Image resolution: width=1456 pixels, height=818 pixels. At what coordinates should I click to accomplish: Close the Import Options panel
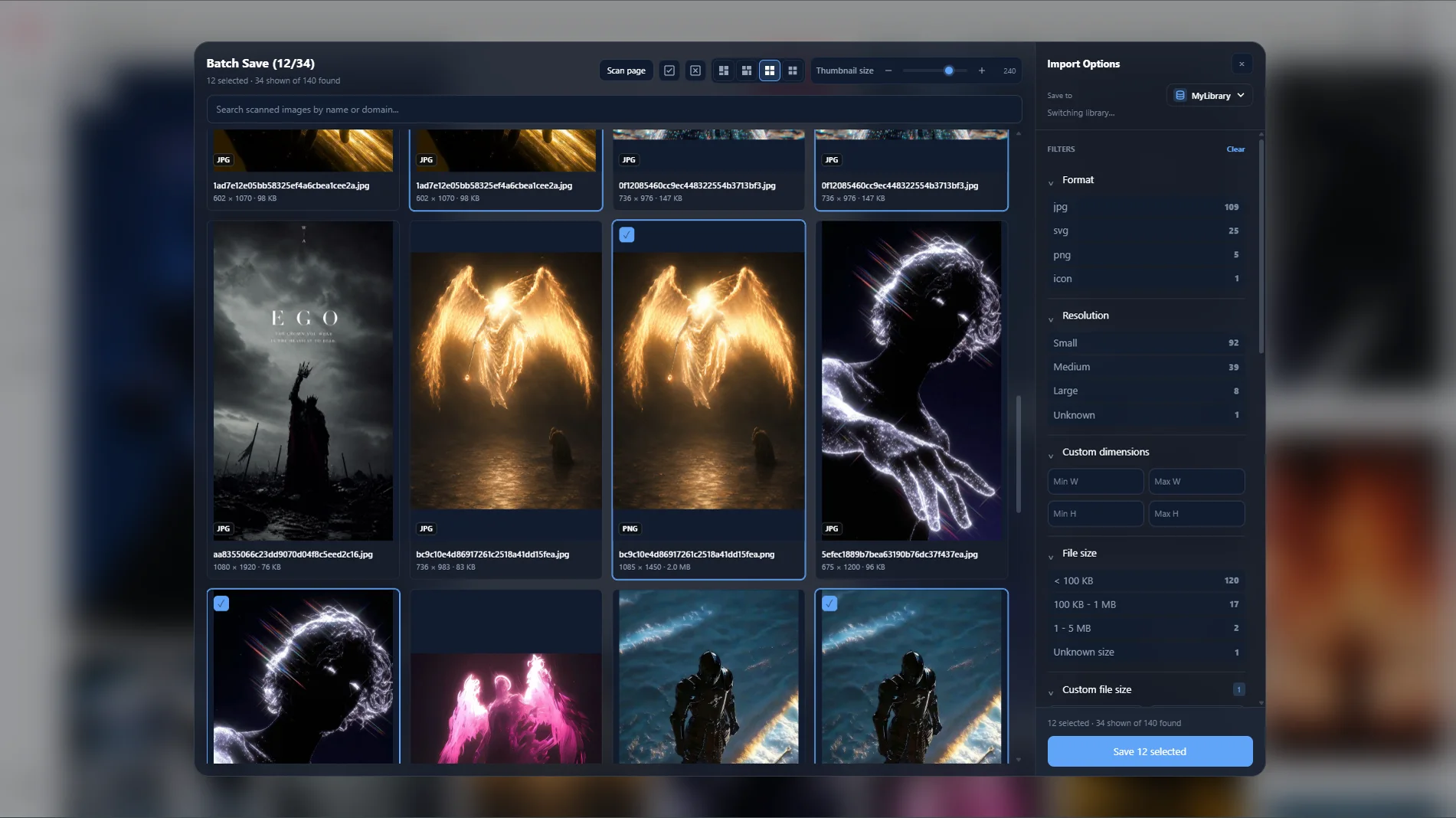(x=1242, y=64)
